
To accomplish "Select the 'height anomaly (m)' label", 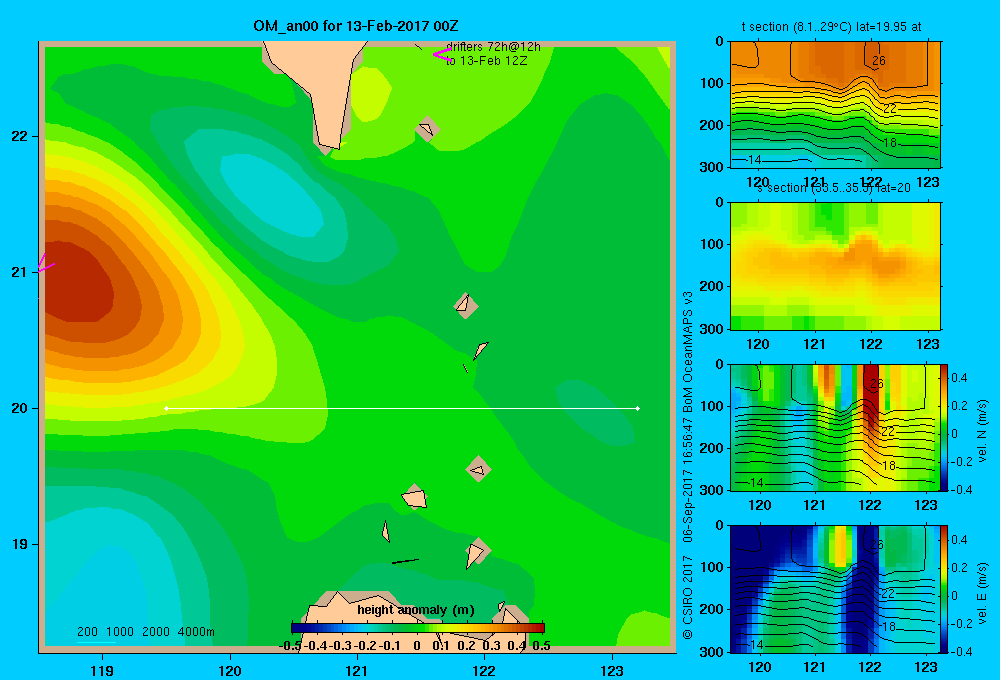I will [416, 610].
